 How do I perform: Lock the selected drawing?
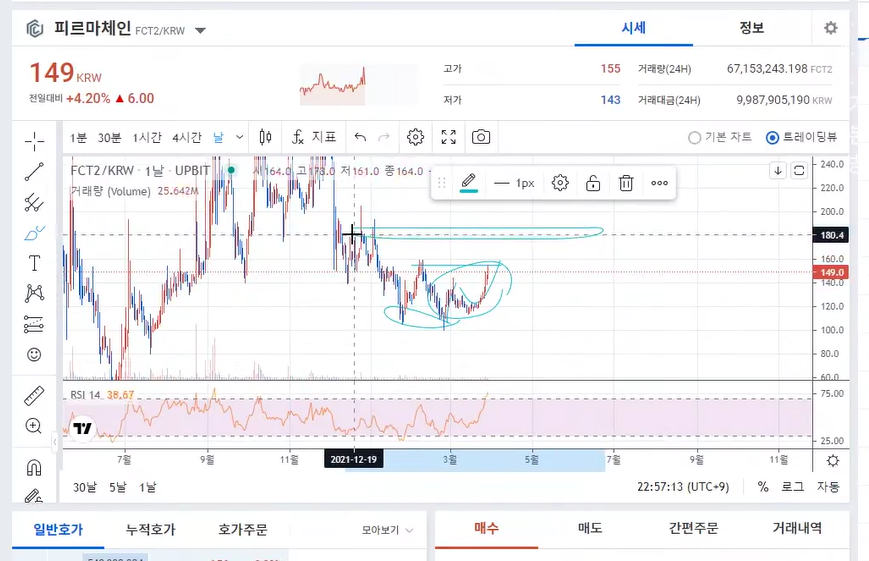tap(593, 183)
